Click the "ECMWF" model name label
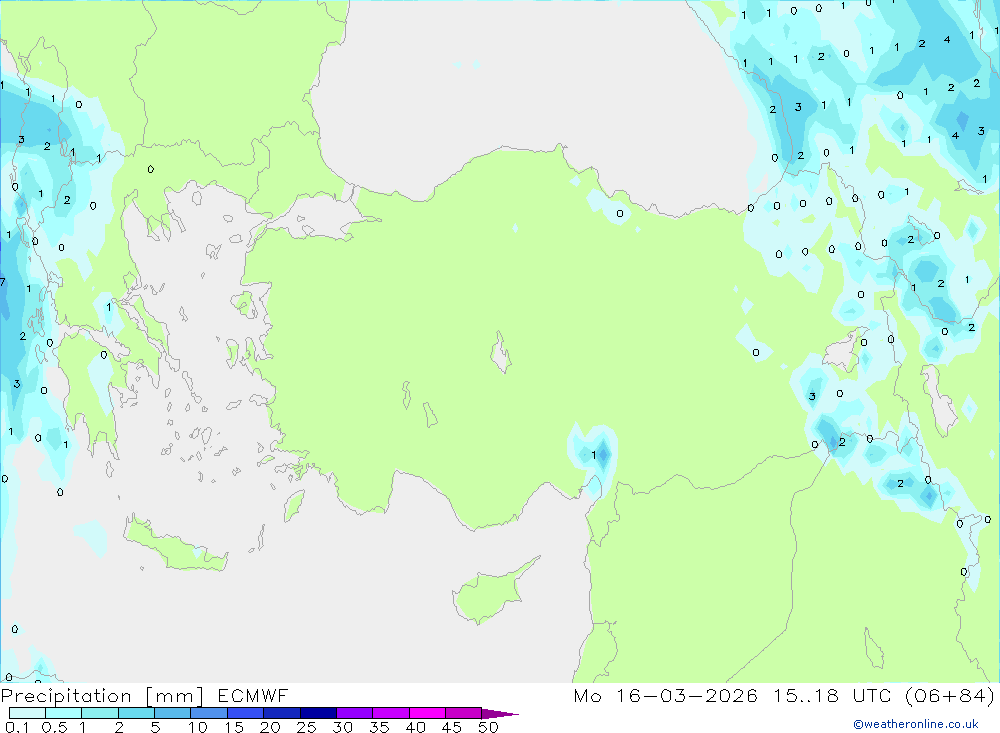The width and height of the screenshot is (1000, 733). (x=253, y=695)
